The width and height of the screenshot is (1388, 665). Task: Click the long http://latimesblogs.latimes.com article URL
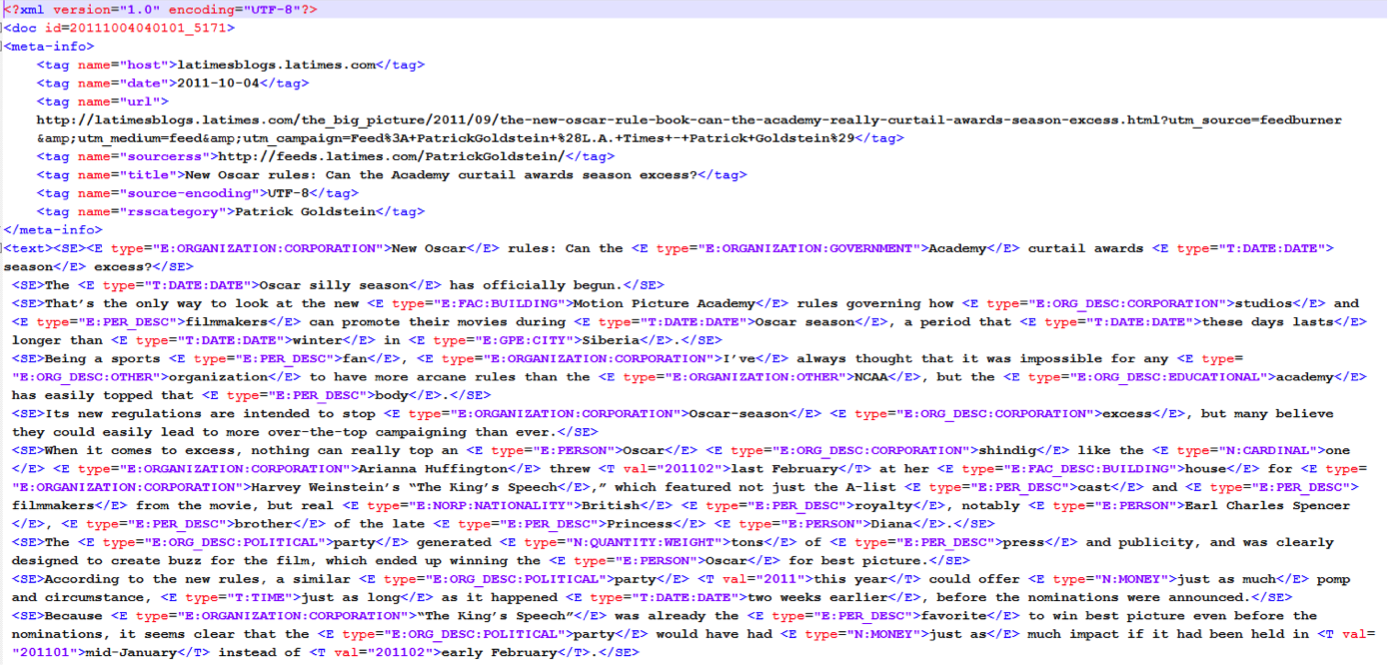click(690, 120)
